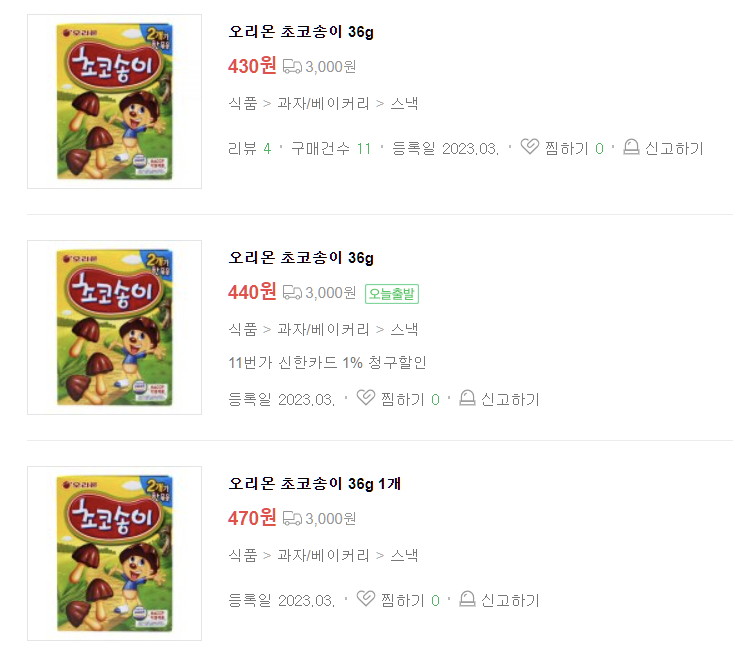Open first 오리온 초코송이 36g product title
The image size is (733, 648).
tap(301, 32)
